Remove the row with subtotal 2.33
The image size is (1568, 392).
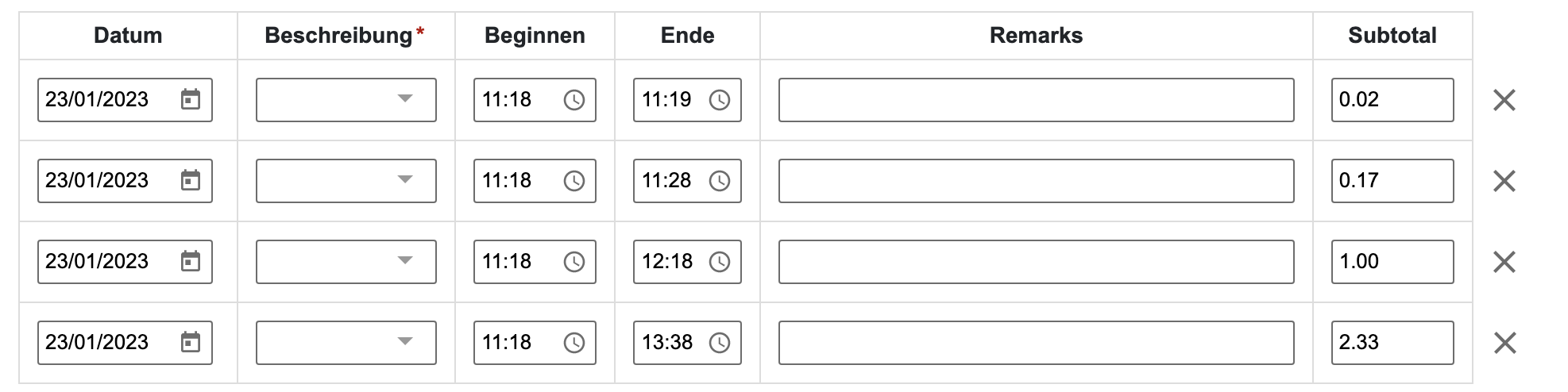(1504, 343)
